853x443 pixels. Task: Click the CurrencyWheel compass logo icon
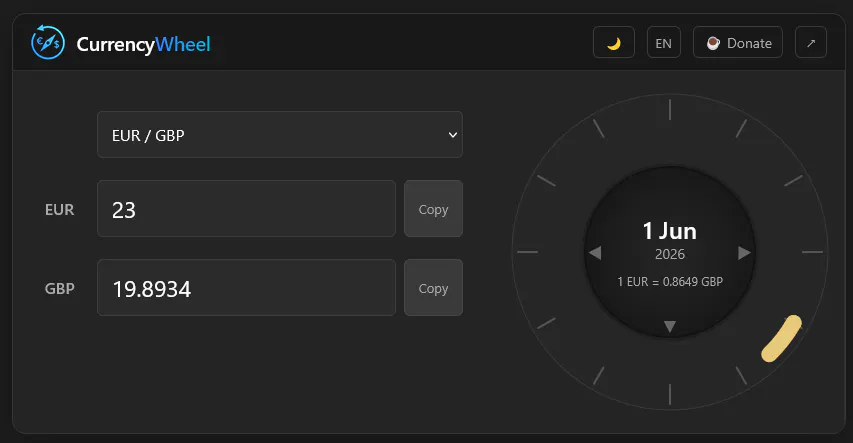[48, 42]
